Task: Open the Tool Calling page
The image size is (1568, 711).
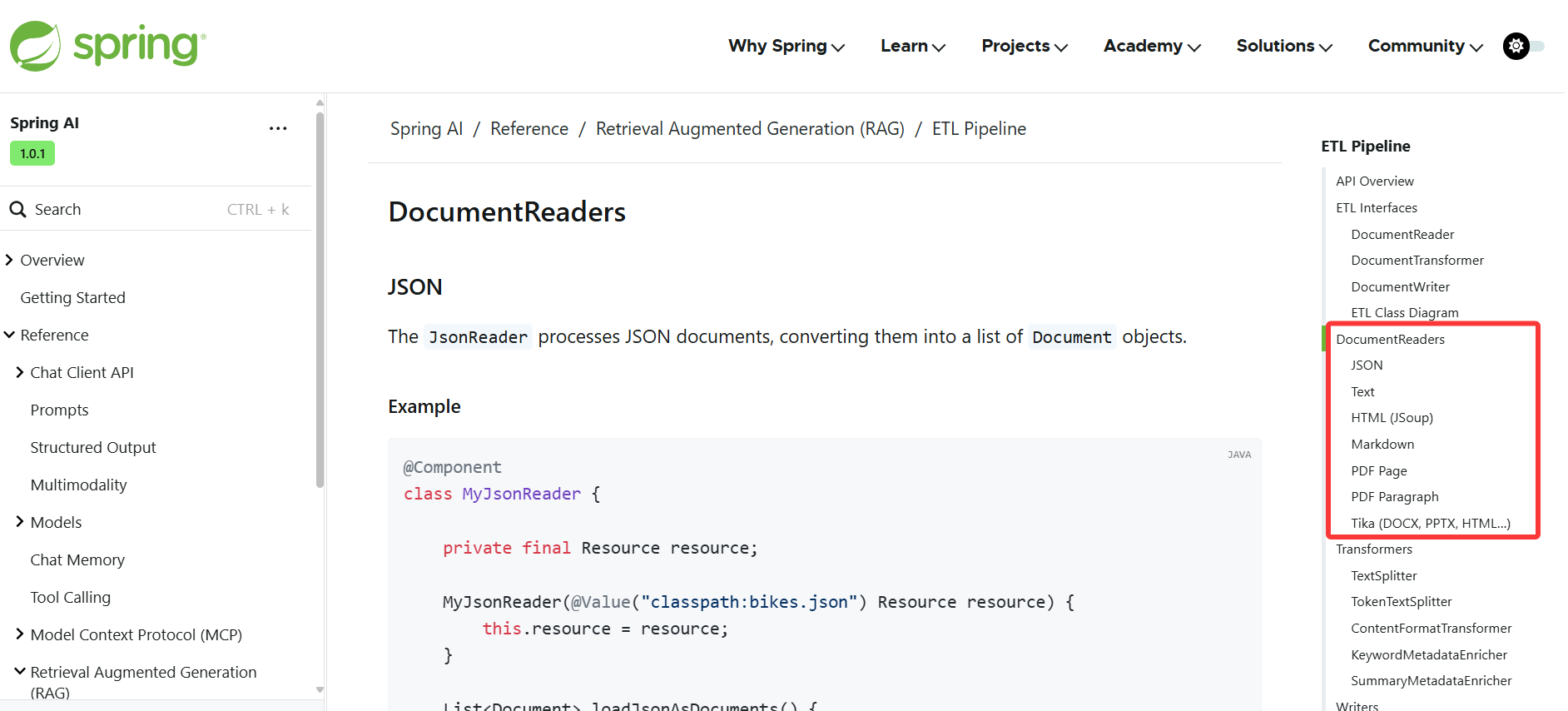Action: (x=70, y=597)
